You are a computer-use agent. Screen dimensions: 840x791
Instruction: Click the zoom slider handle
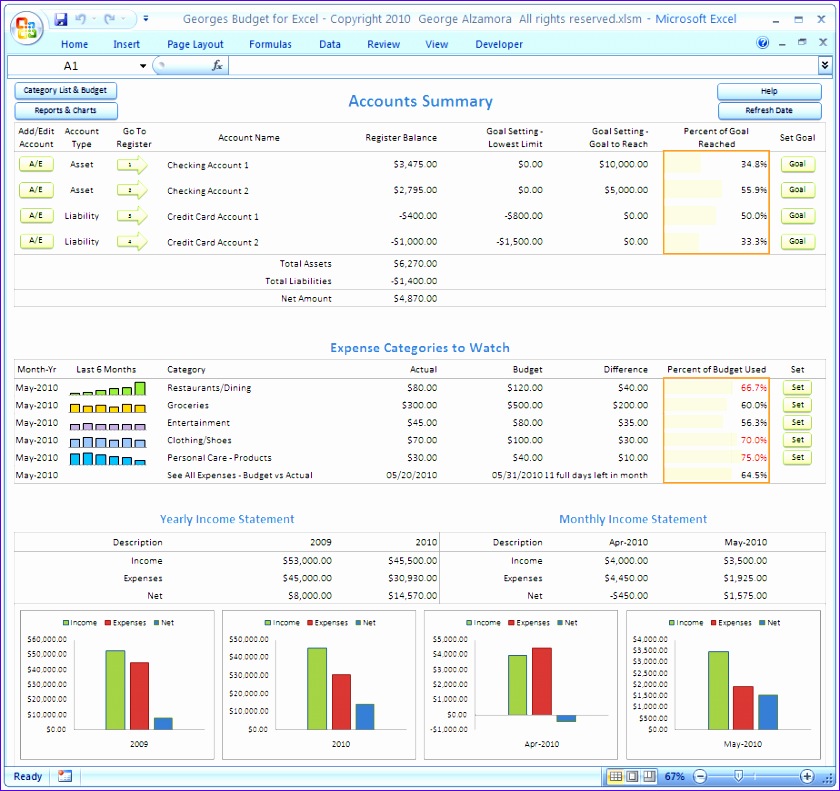(x=738, y=776)
